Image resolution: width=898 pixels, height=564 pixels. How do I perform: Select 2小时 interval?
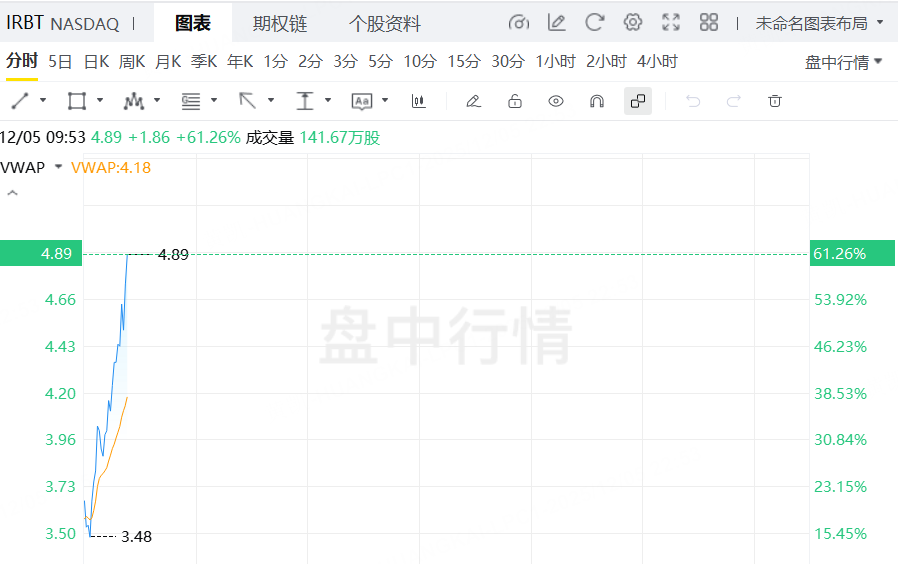coord(606,61)
